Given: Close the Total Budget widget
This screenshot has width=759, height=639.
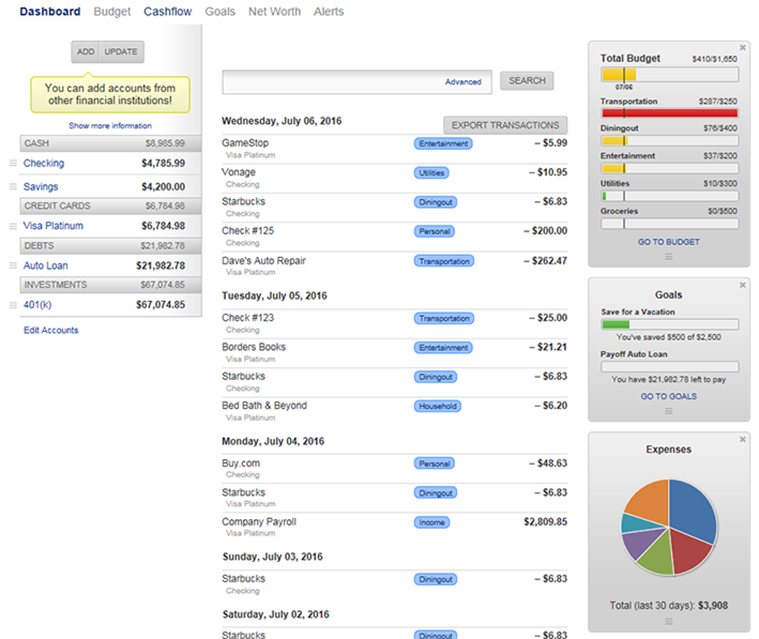Looking at the screenshot, I should click(743, 47).
